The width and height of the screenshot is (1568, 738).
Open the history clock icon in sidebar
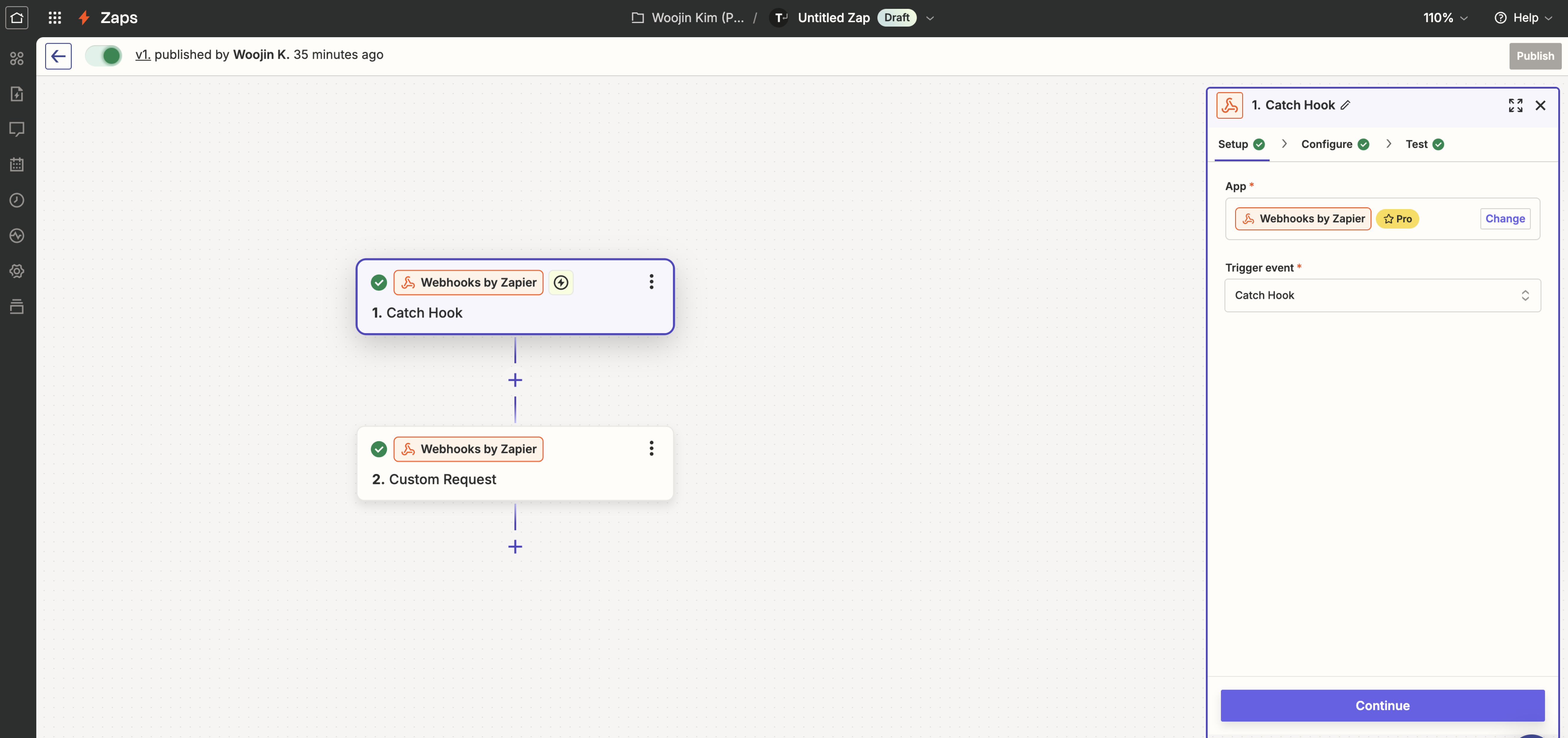(x=17, y=200)
